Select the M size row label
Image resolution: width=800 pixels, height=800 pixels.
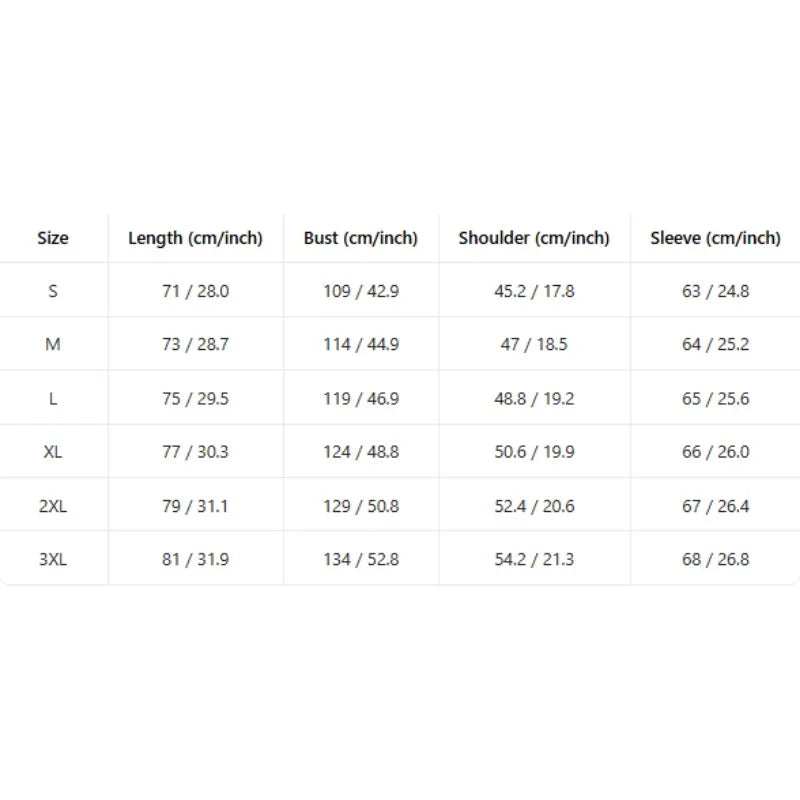[x=53, y=344]
